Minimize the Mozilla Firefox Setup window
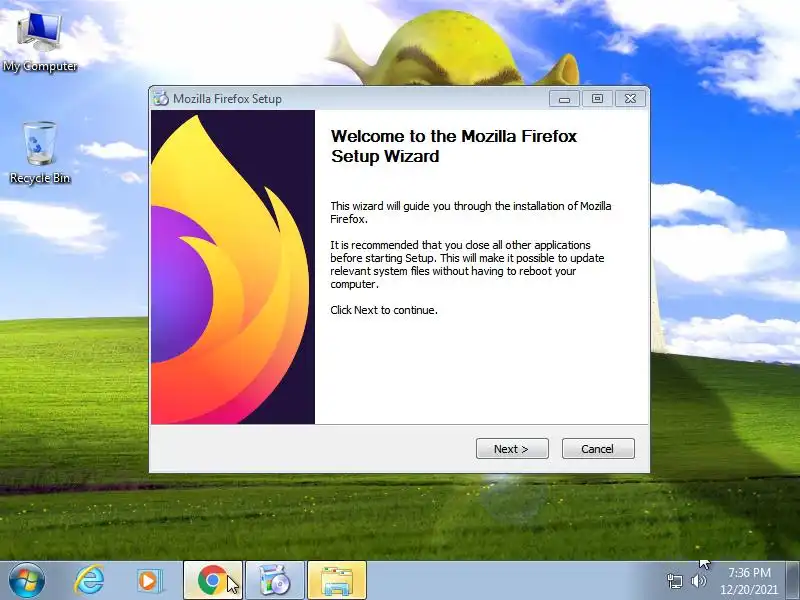Viewport: 800px width, 600px height. point(564,98)
